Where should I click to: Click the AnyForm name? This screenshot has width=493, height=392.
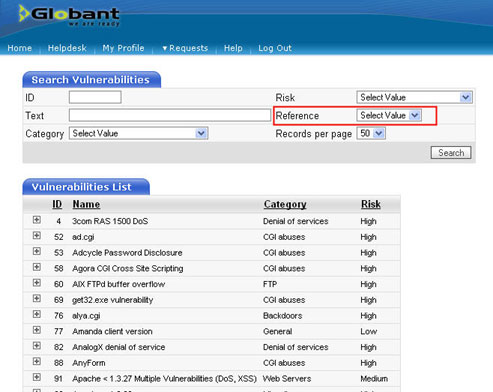click(89, 363)
